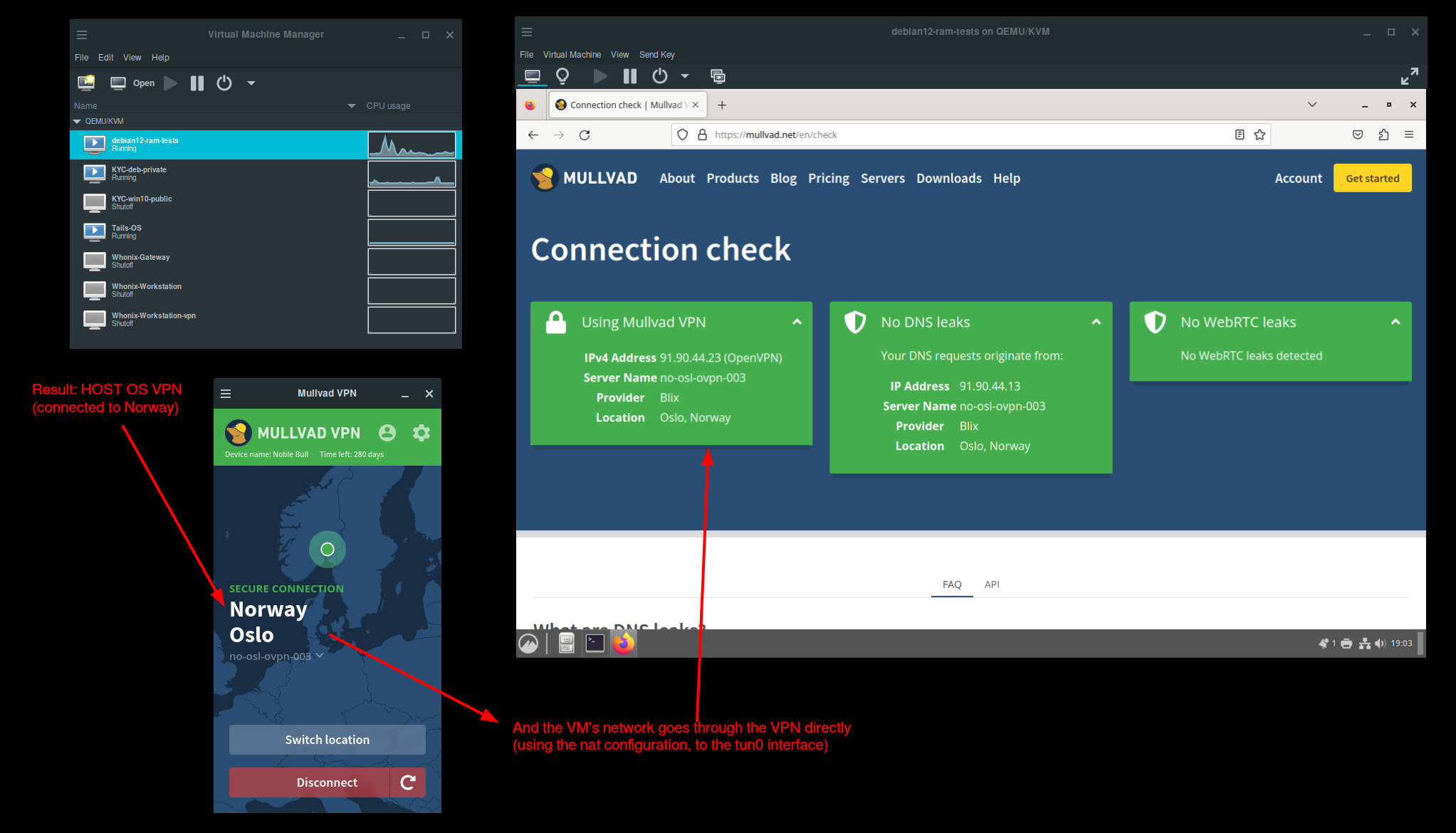Image resolution: width=1456 pixels, height=833 pixels.
Task: Click the Servers link on Mullvad site
Action: 883,179
